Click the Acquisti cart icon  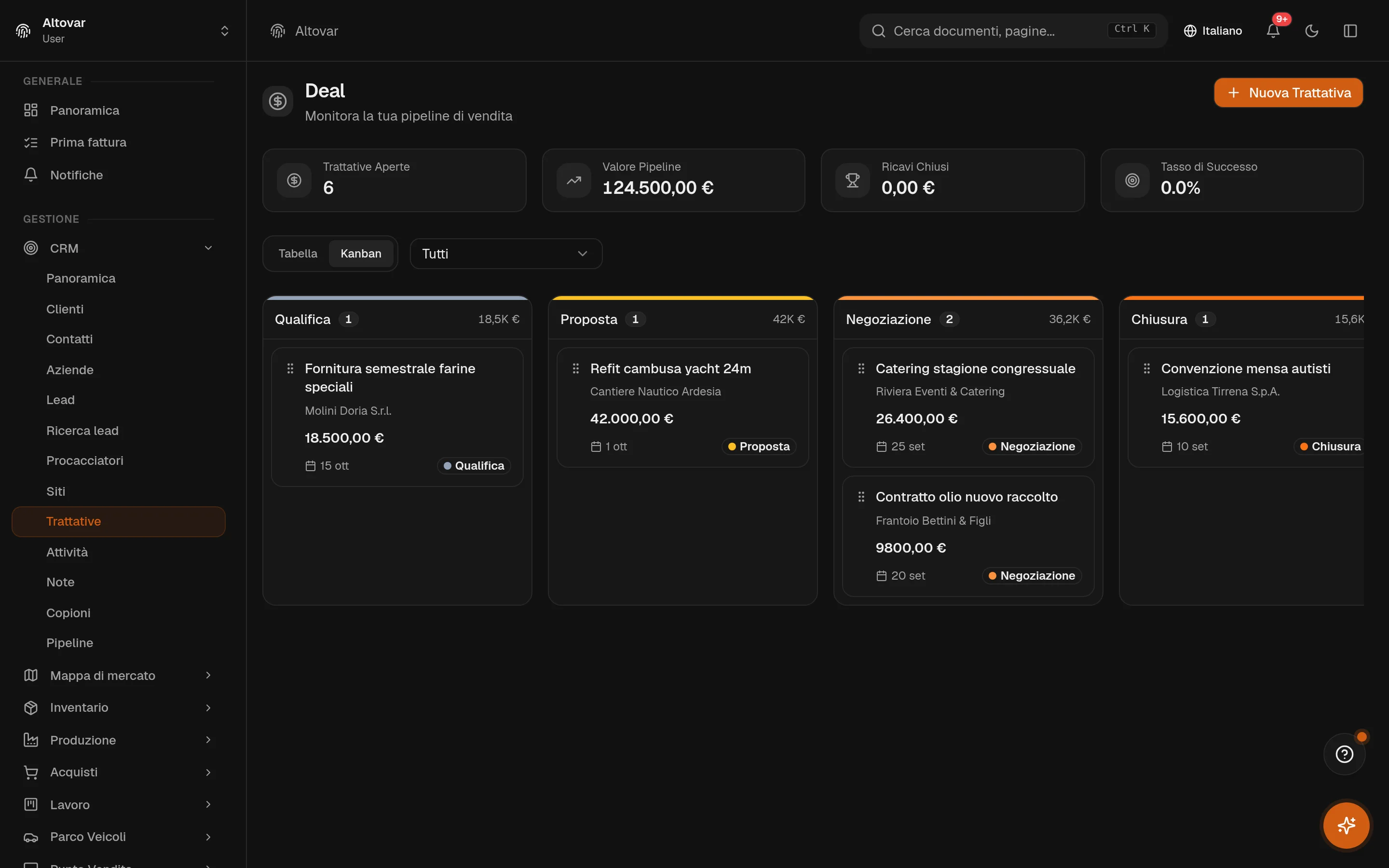pos(31,772)
